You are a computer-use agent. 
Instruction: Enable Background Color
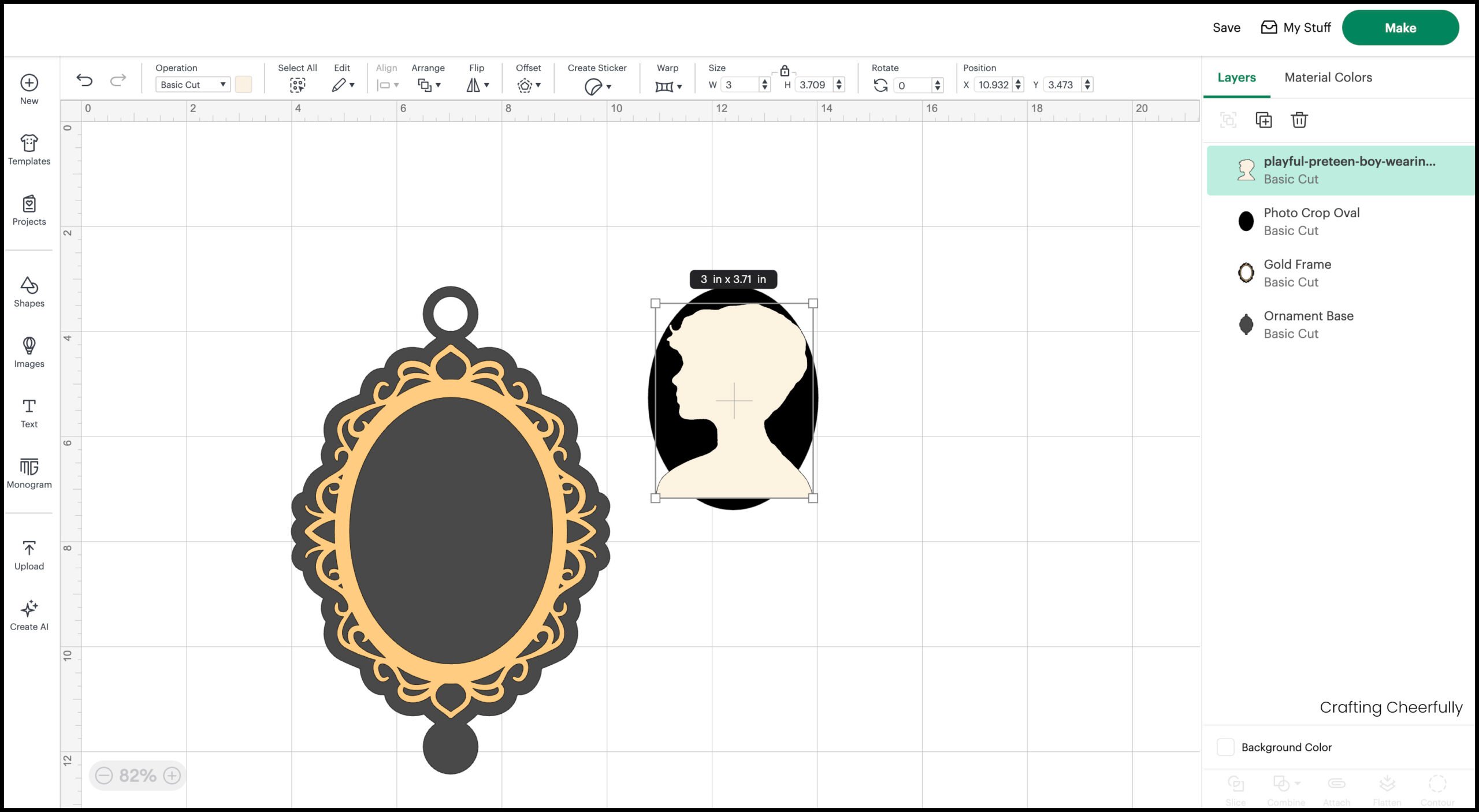click(x=1225, y=747)
